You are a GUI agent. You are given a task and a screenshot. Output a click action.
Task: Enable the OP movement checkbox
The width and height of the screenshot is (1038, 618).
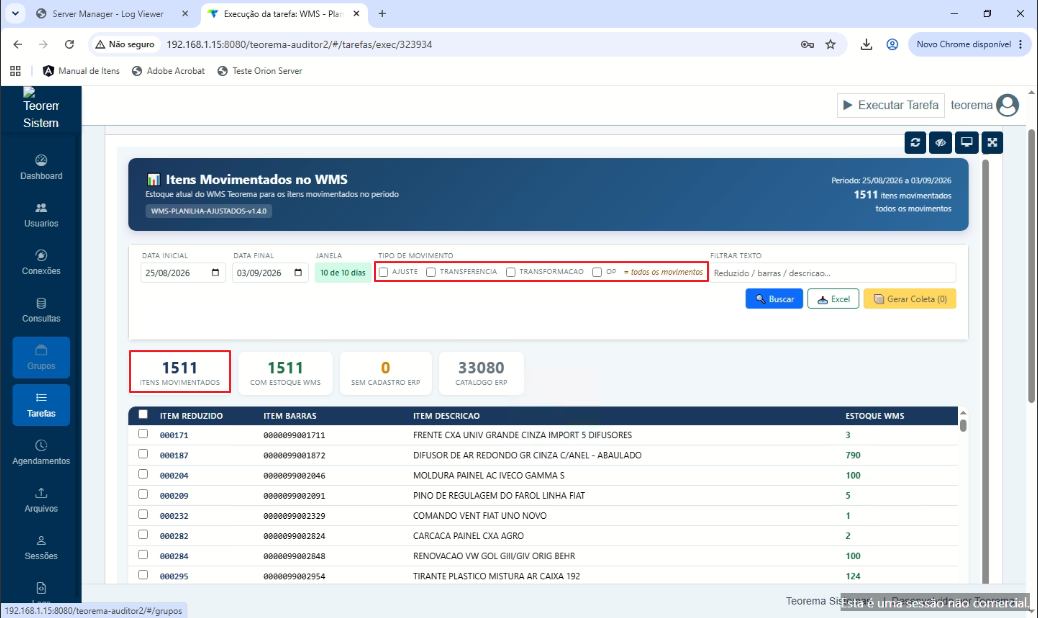coord(597,272)
